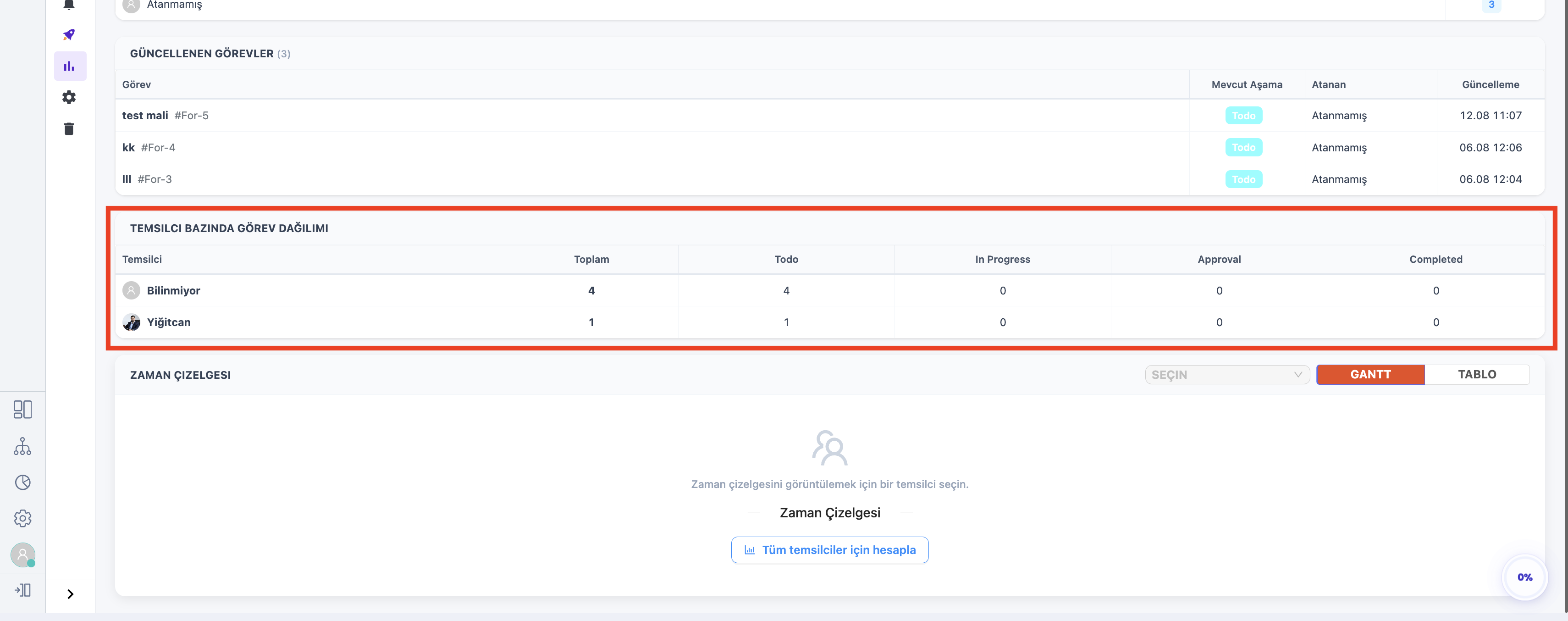Open the SEÇİN representative dropdown

1227,374
